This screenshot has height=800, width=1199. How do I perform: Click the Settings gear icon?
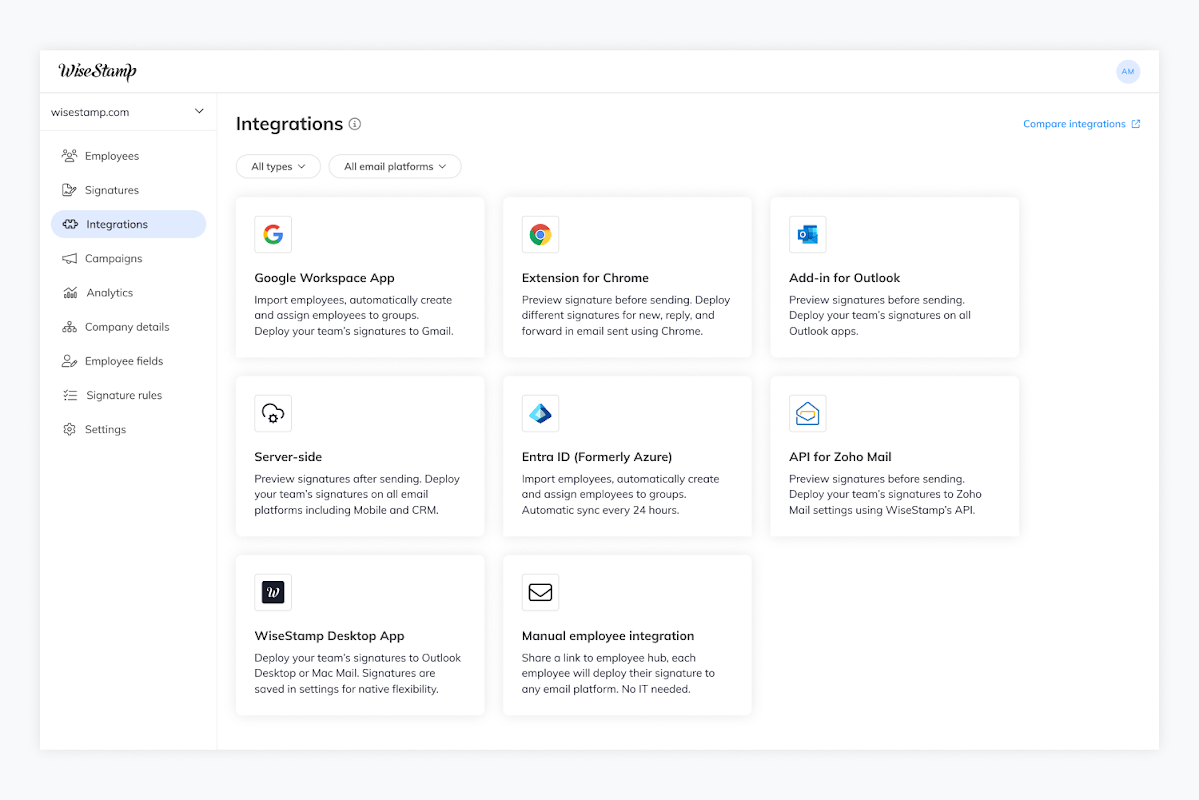[70, 429]
